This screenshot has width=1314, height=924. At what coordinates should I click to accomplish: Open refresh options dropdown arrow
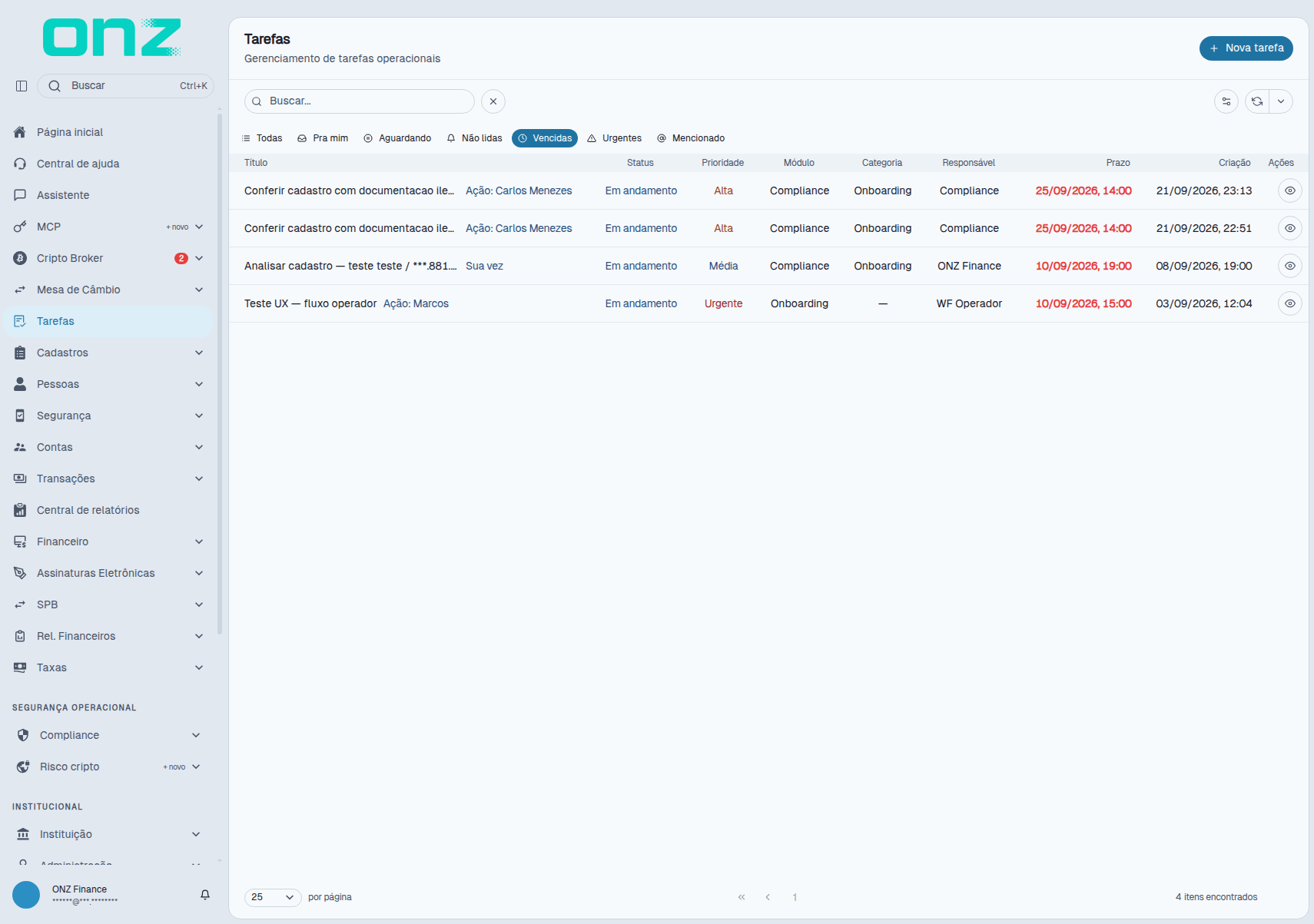coord(1281,101)
